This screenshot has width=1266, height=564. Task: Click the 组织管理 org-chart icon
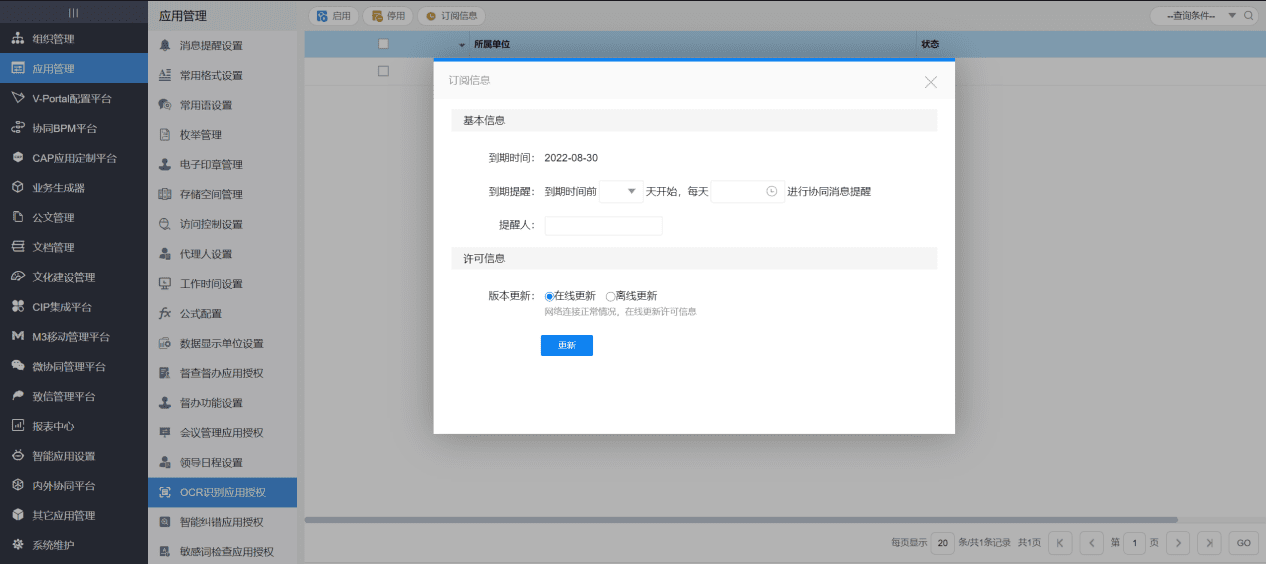[17, 39]
